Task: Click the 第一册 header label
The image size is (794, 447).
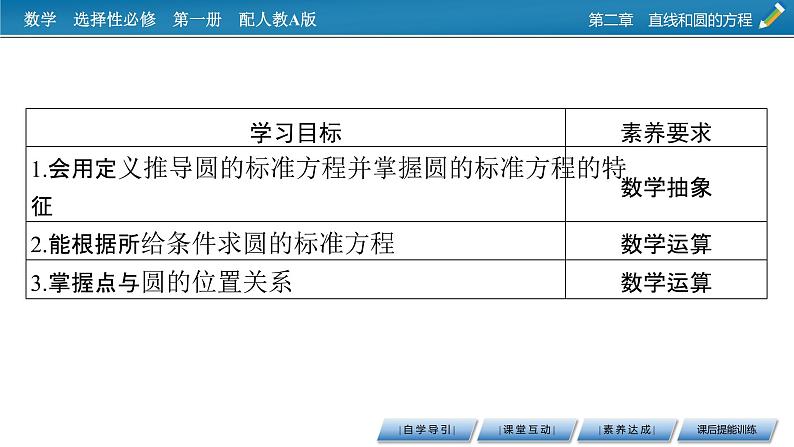Action: (x=197, y=19)
